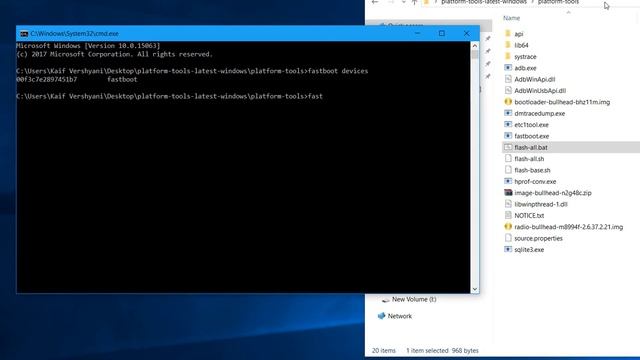The height and width of the screenshot is (360, 640).
Task: Select the libwinpthread-1.dll file name
Action: click(541, 204)
